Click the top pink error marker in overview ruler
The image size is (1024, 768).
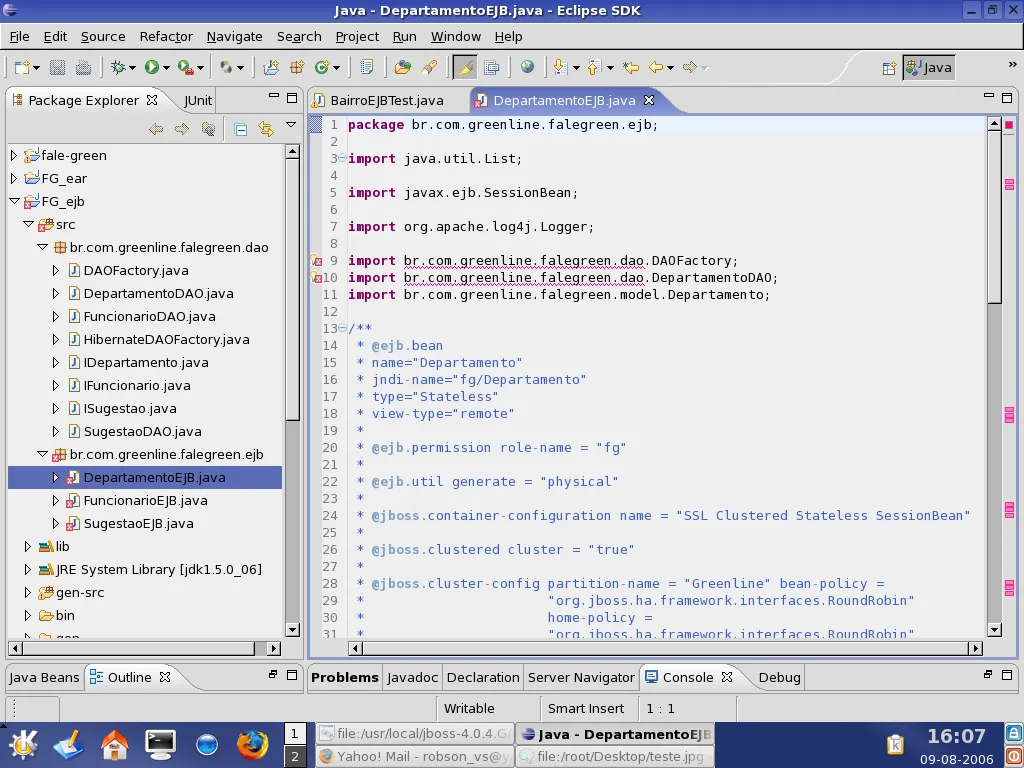pyautogui.click(x=1009, y=125)
